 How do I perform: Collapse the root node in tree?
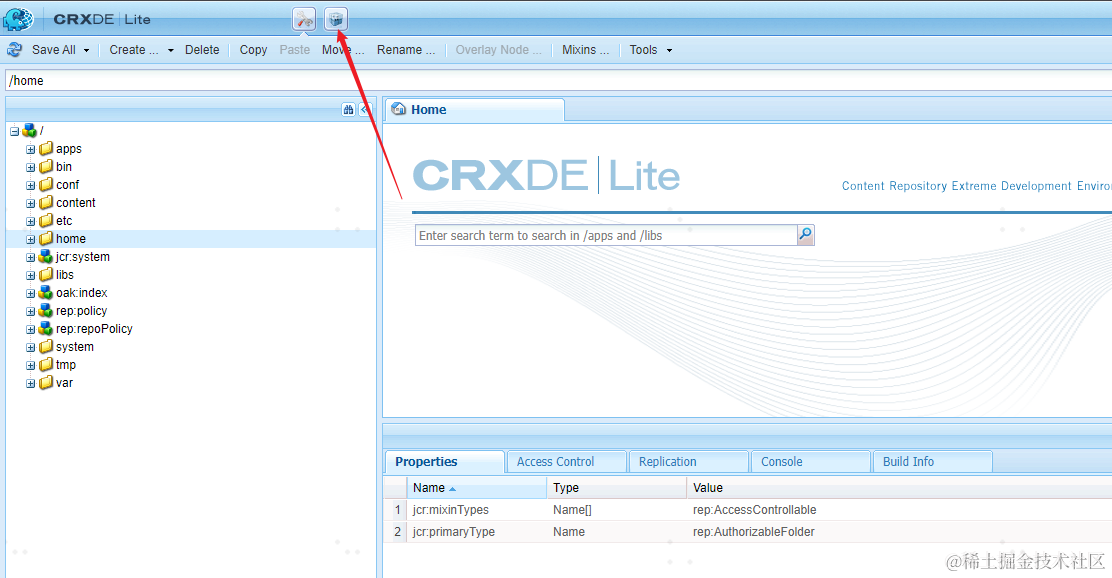14,131
